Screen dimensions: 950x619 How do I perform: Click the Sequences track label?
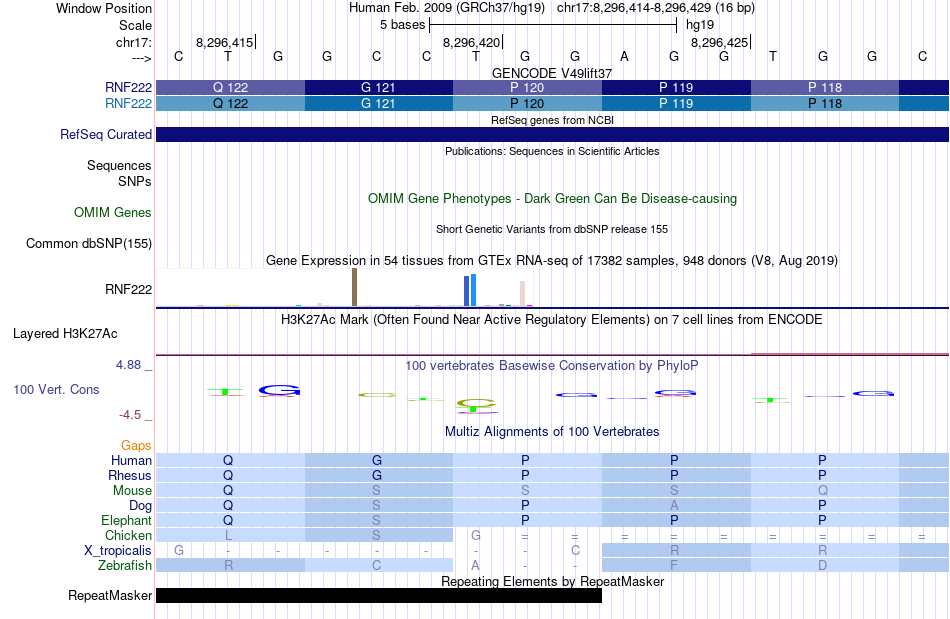pyautogui.click(x=119, y=165)
